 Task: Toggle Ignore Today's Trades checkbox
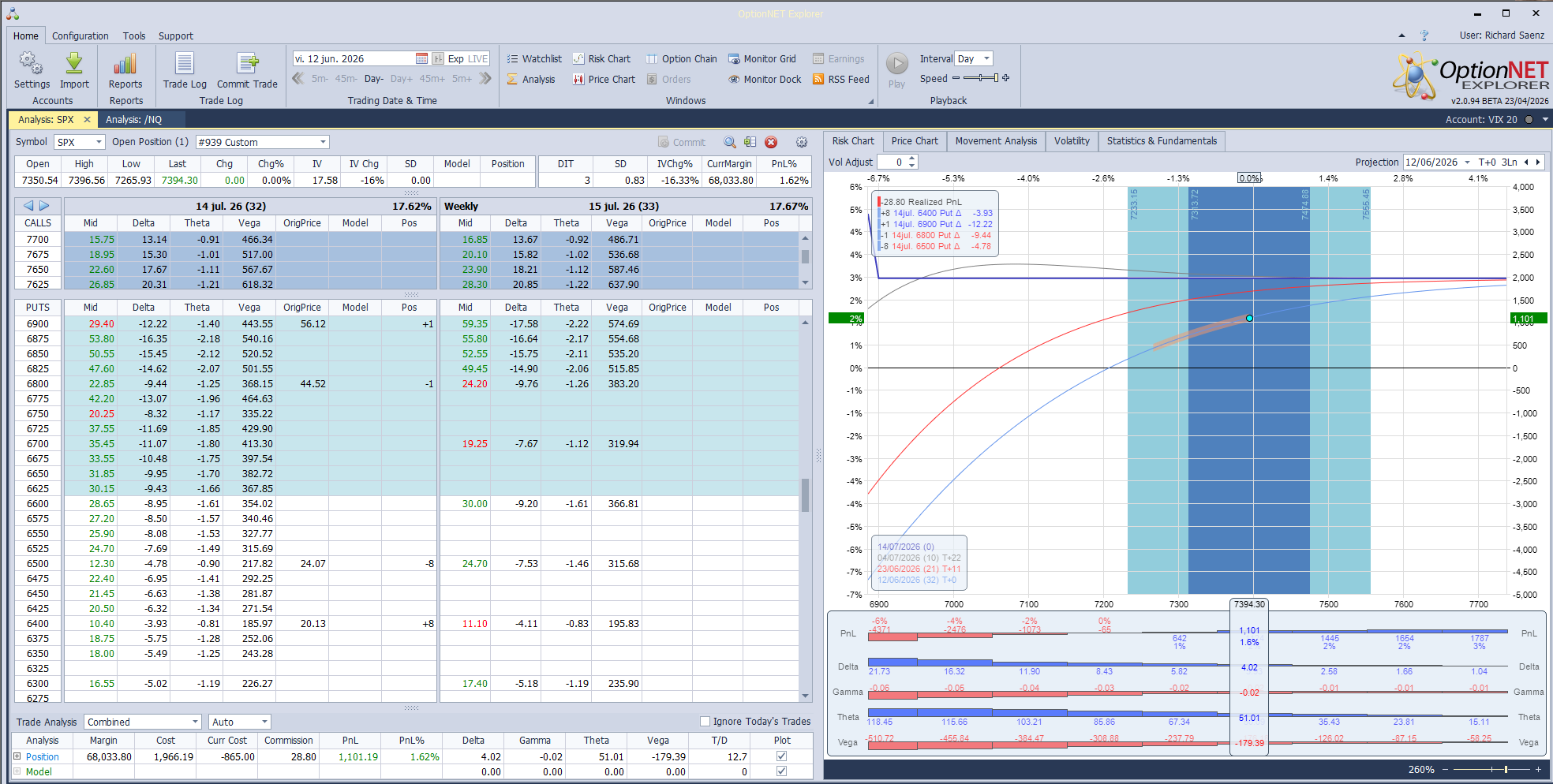[705, 721]
